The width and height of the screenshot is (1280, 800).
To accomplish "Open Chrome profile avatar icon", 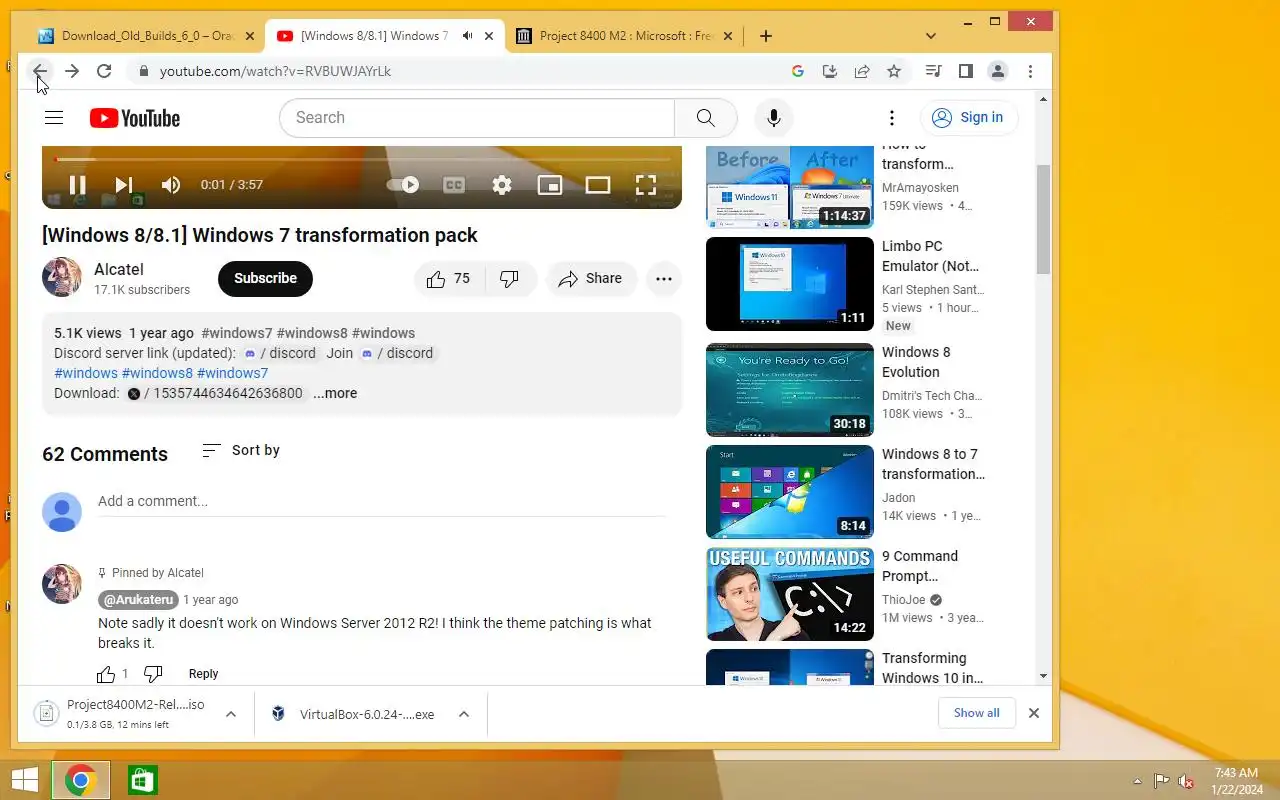I will tap(997, 71).
